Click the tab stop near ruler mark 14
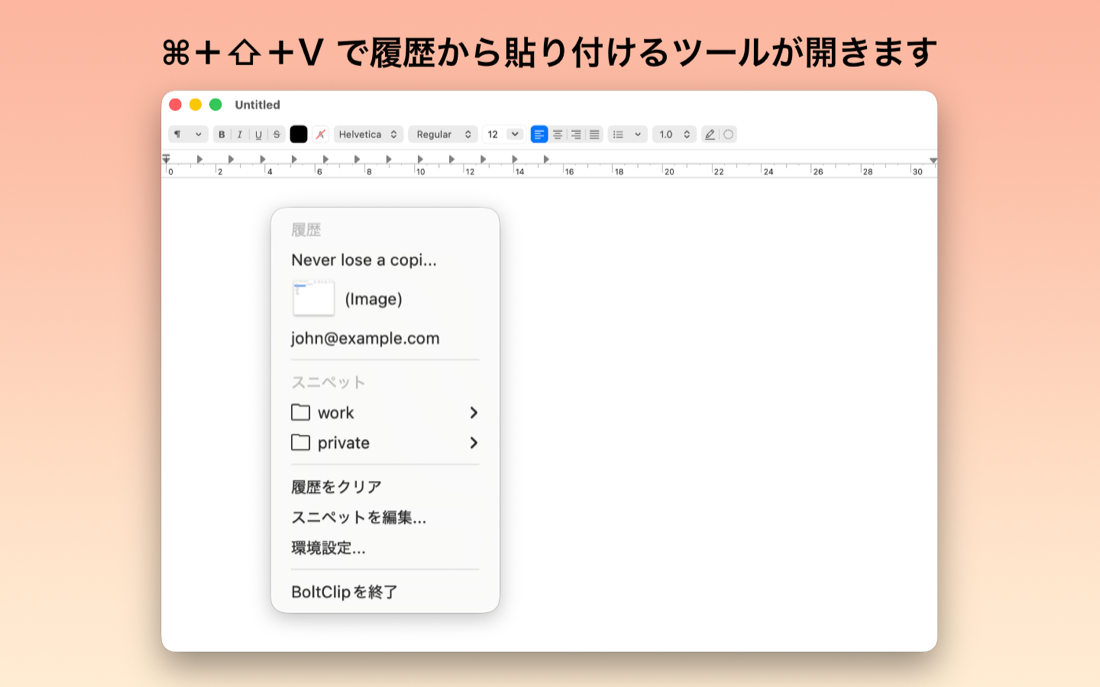Viewport: 1100px width, 687px height. click(514, 159)
